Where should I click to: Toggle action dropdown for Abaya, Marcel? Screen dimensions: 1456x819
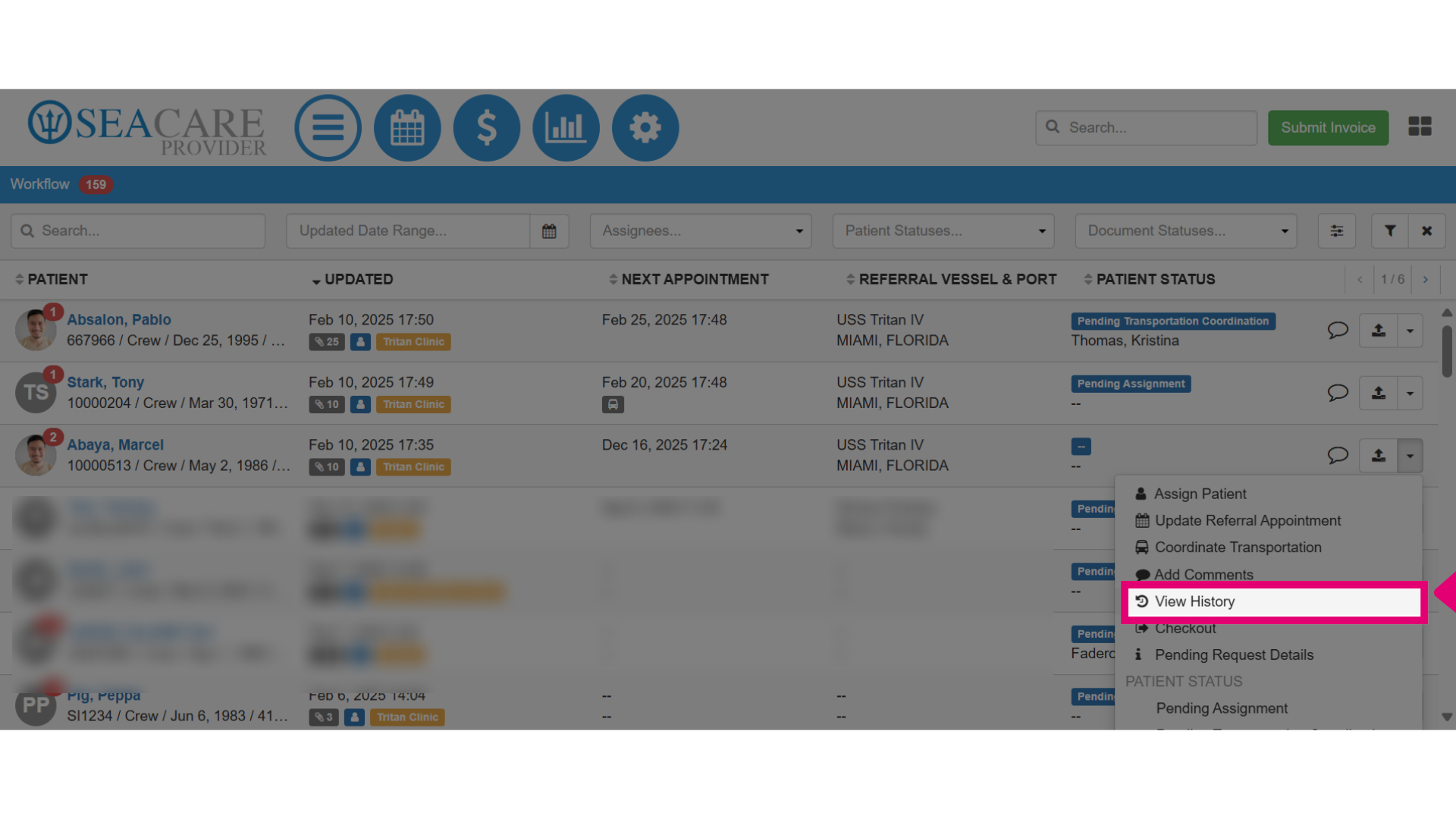1410,456
